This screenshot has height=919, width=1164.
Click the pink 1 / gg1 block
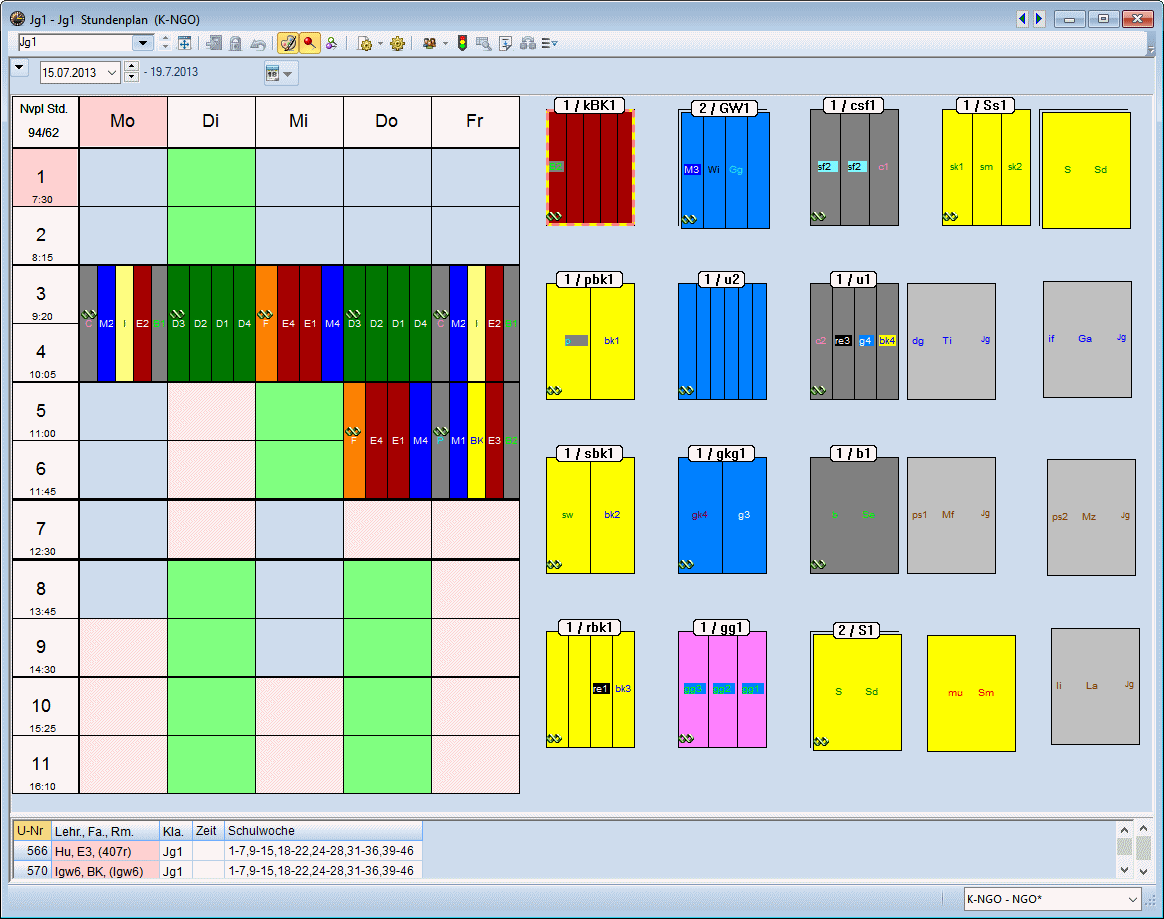point(722,689)
